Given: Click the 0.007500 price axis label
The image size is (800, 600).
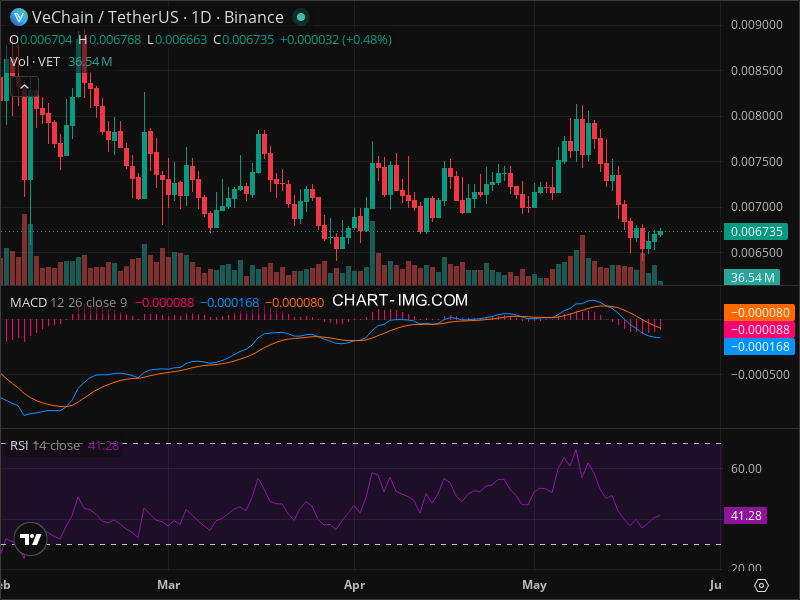Looking at the screenshot, I should point(756,162).
